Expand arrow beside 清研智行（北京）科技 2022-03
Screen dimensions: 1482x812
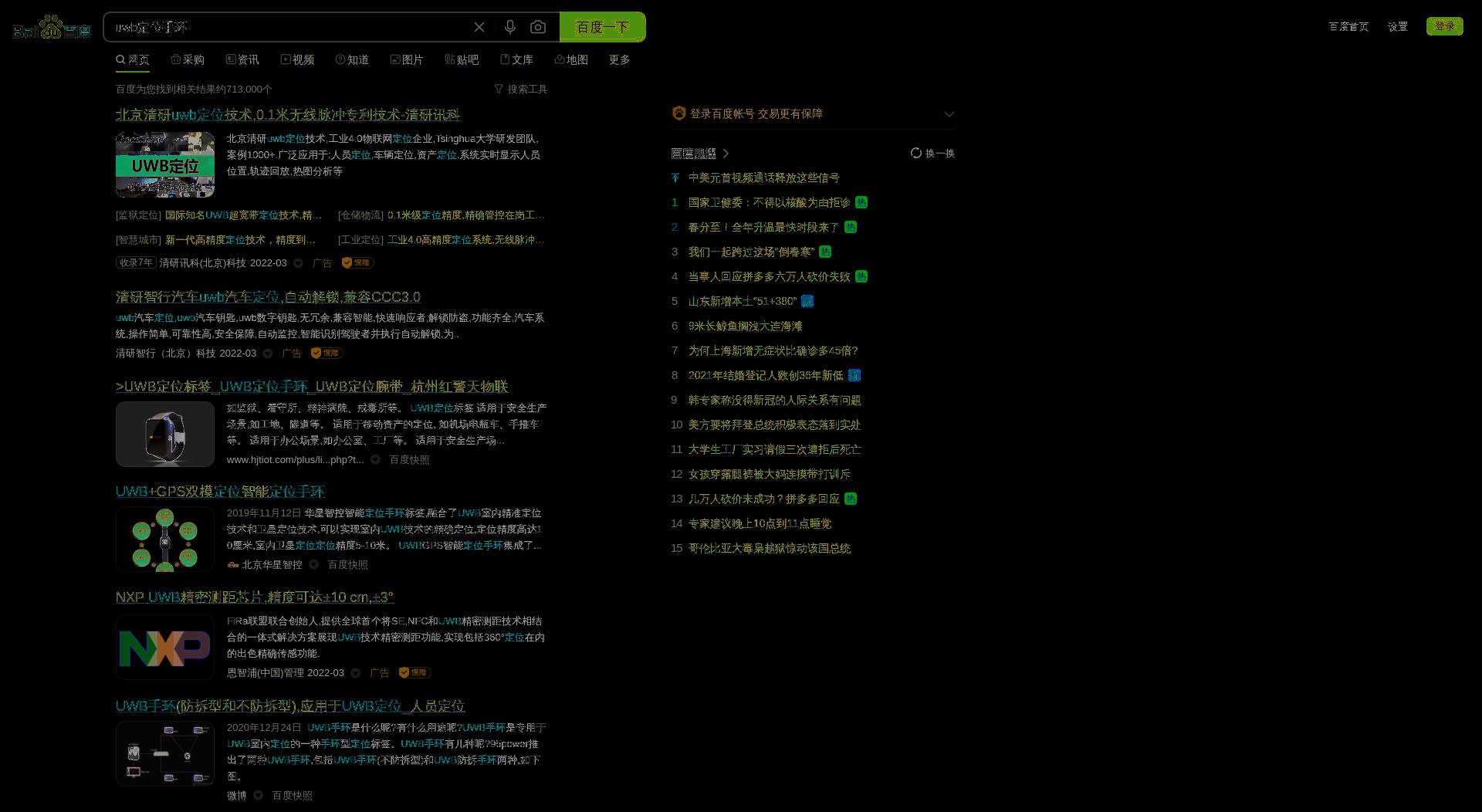point(268,354)
